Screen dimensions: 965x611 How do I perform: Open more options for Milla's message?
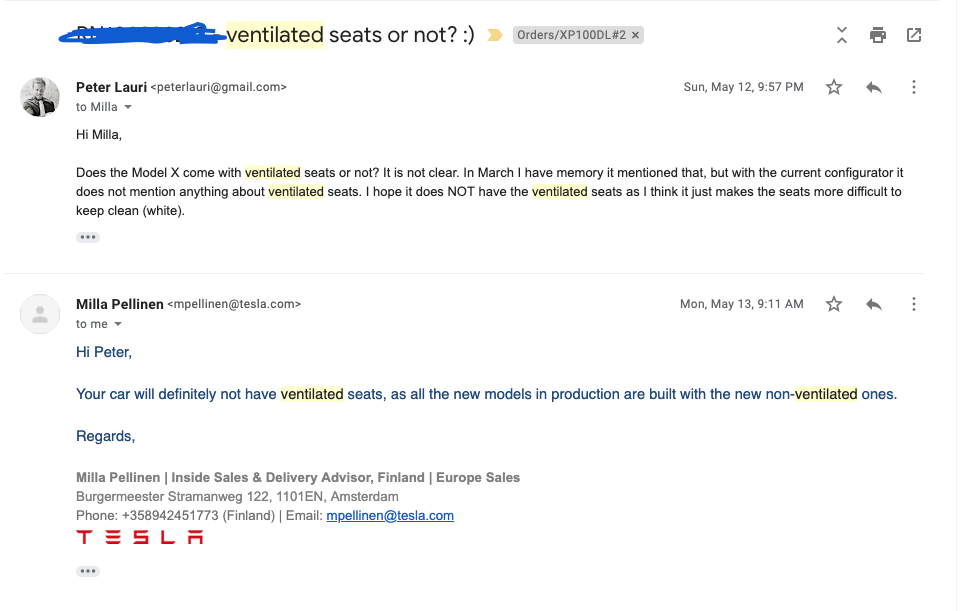click(914, 304)
